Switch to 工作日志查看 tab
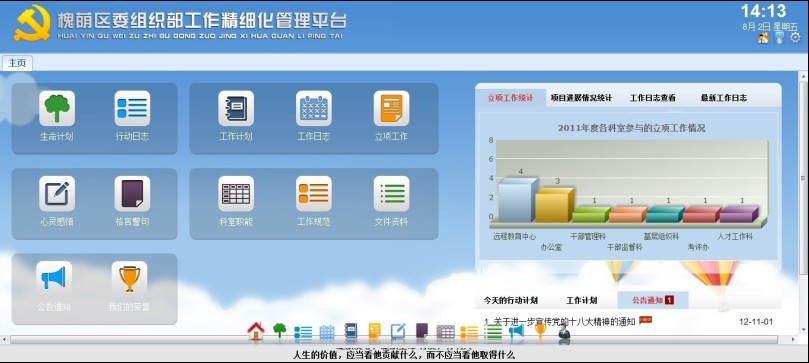This screenshot has height=363, width=809. (652, 97)
